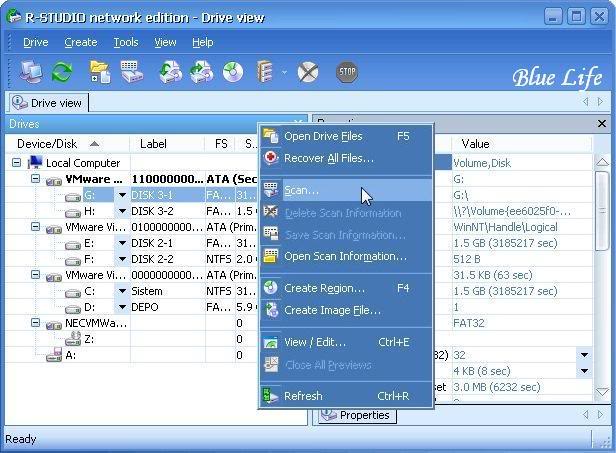Click the grayed Close All Previews entry
The height and width of the screenshot is (453, 616).
point(346,365)
